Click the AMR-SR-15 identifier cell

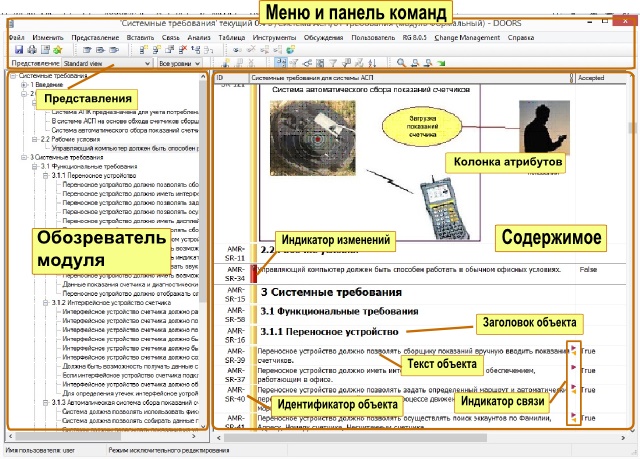pyautogui.click(x=235, y=294)
